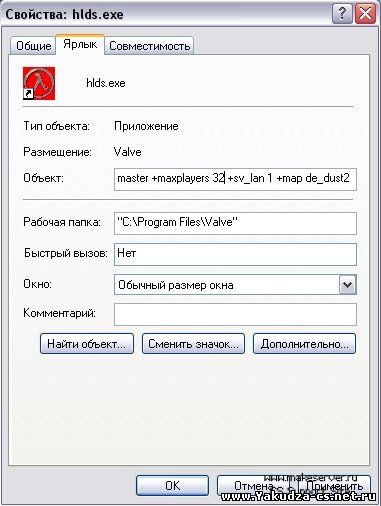Image resolution: width=381 pixels, height=506 pixels.
Task: Click the Окно dropdown arrow button
Action: click(348, 284)
